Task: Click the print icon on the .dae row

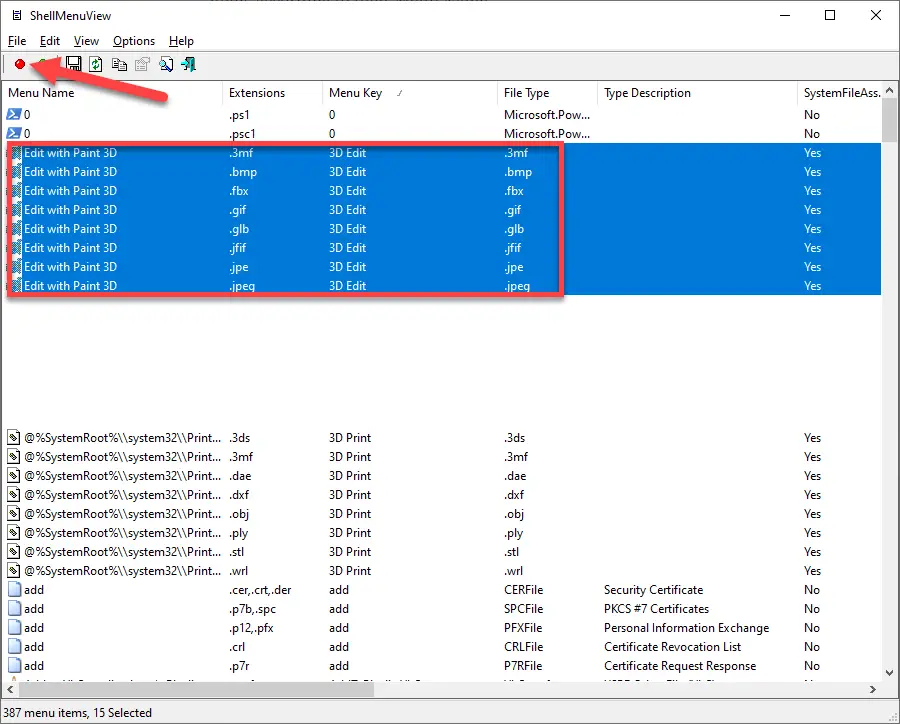Action: [x=14, y=475]
